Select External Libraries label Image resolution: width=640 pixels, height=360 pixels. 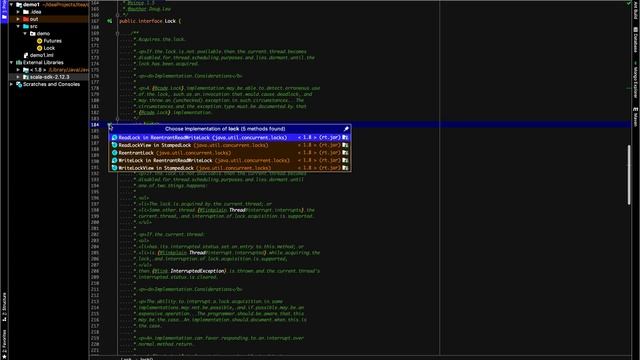coord(43,62)
